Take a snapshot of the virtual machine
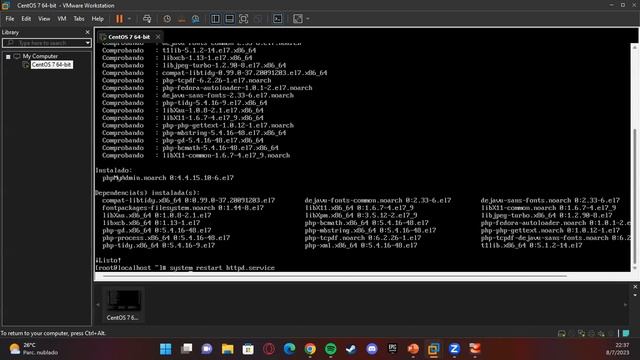This screenshot has height=360, width=640. (167, 19)
